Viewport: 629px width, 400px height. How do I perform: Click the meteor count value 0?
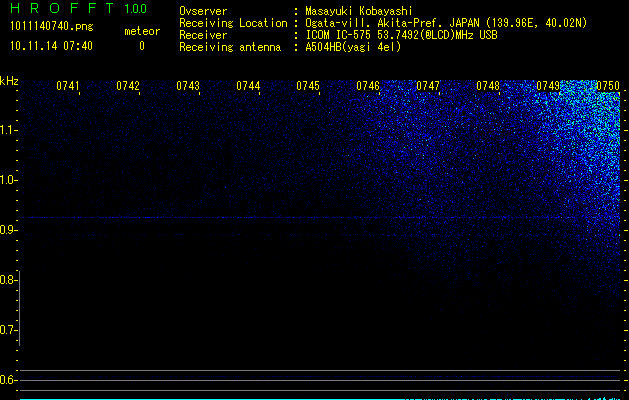click(142, 46)
